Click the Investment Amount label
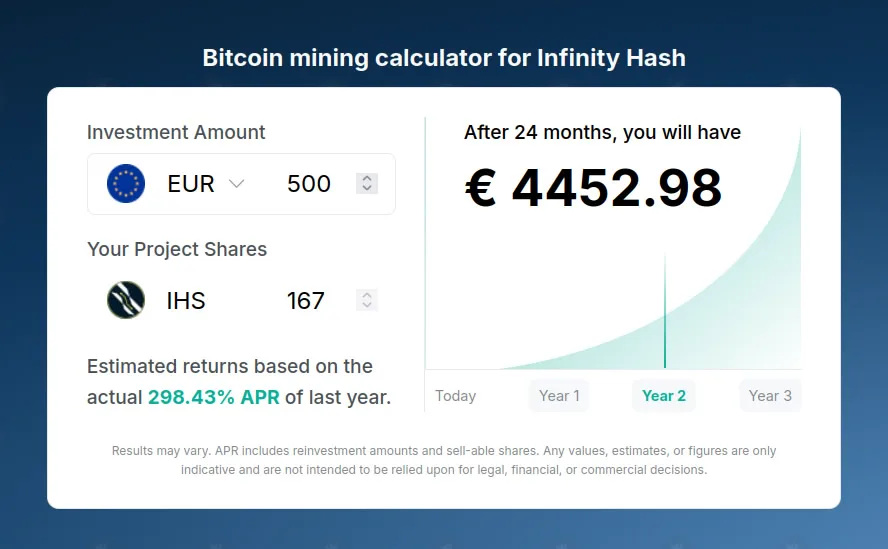This screenshot has height=549, width=888. 176,132
